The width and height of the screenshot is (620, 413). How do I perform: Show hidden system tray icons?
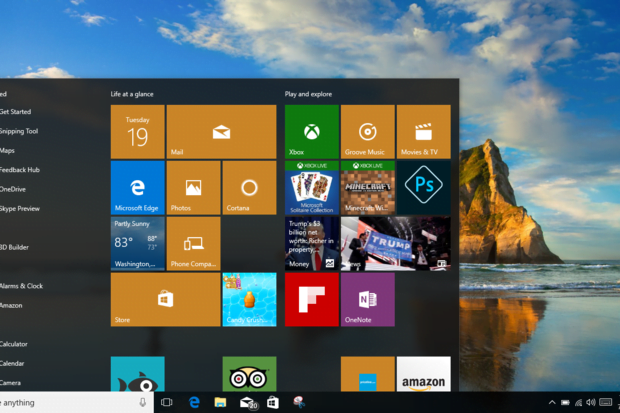[552, 402]
